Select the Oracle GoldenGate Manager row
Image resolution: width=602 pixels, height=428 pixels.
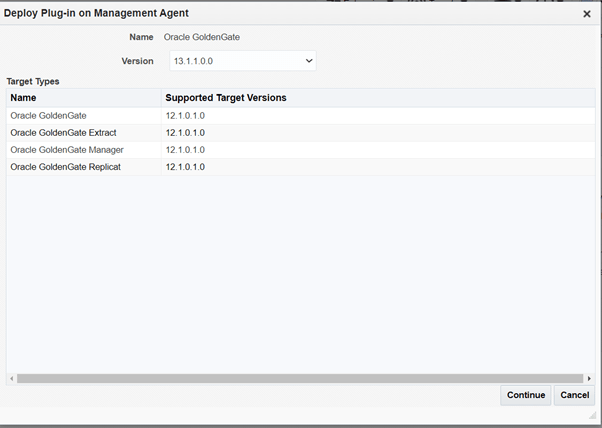(x=66, y=150)
